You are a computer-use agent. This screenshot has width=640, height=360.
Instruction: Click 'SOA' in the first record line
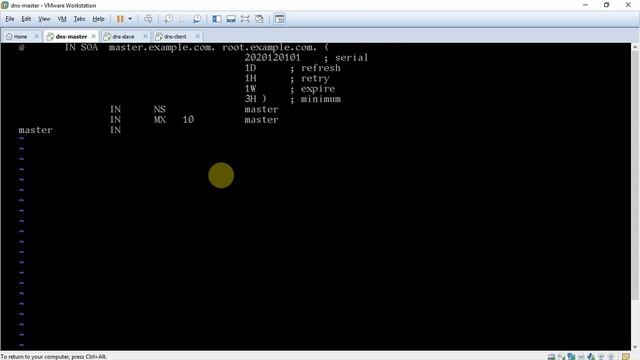coord(89,47)
